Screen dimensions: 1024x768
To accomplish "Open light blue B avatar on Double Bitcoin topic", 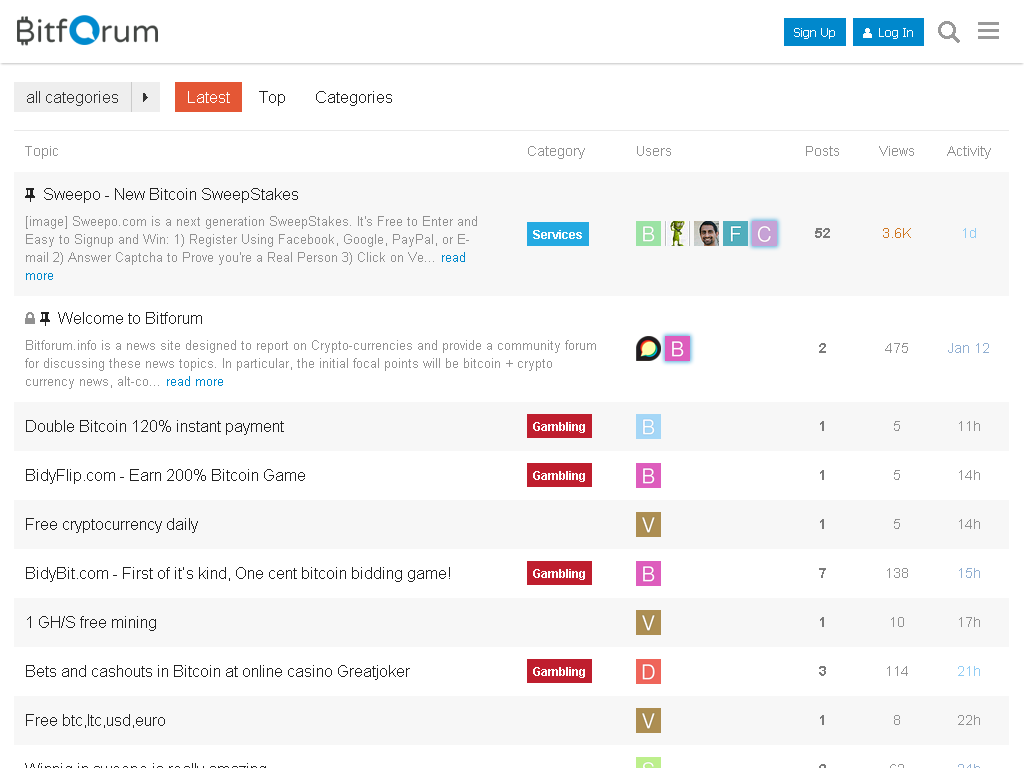I will click(x=648, y=426).
